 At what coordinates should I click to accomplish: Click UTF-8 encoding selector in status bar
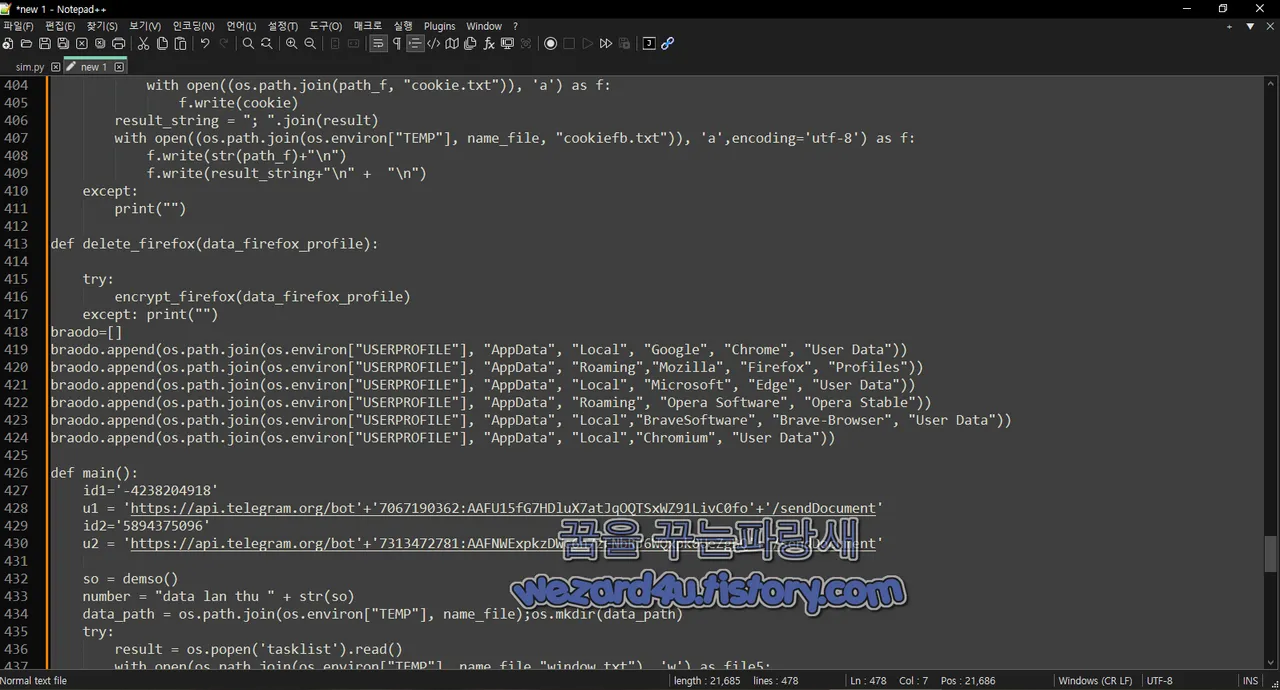pos(1160,681)
